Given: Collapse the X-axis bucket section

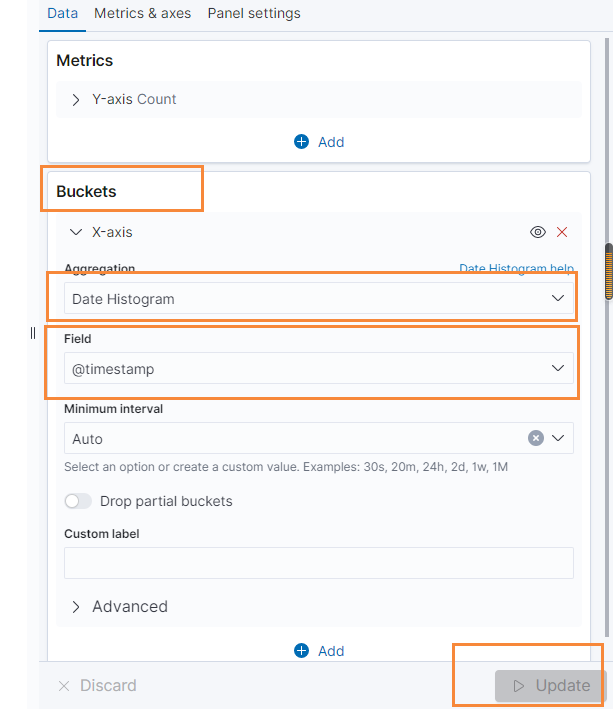Looking at the screenshot, I should click(76, 232).
